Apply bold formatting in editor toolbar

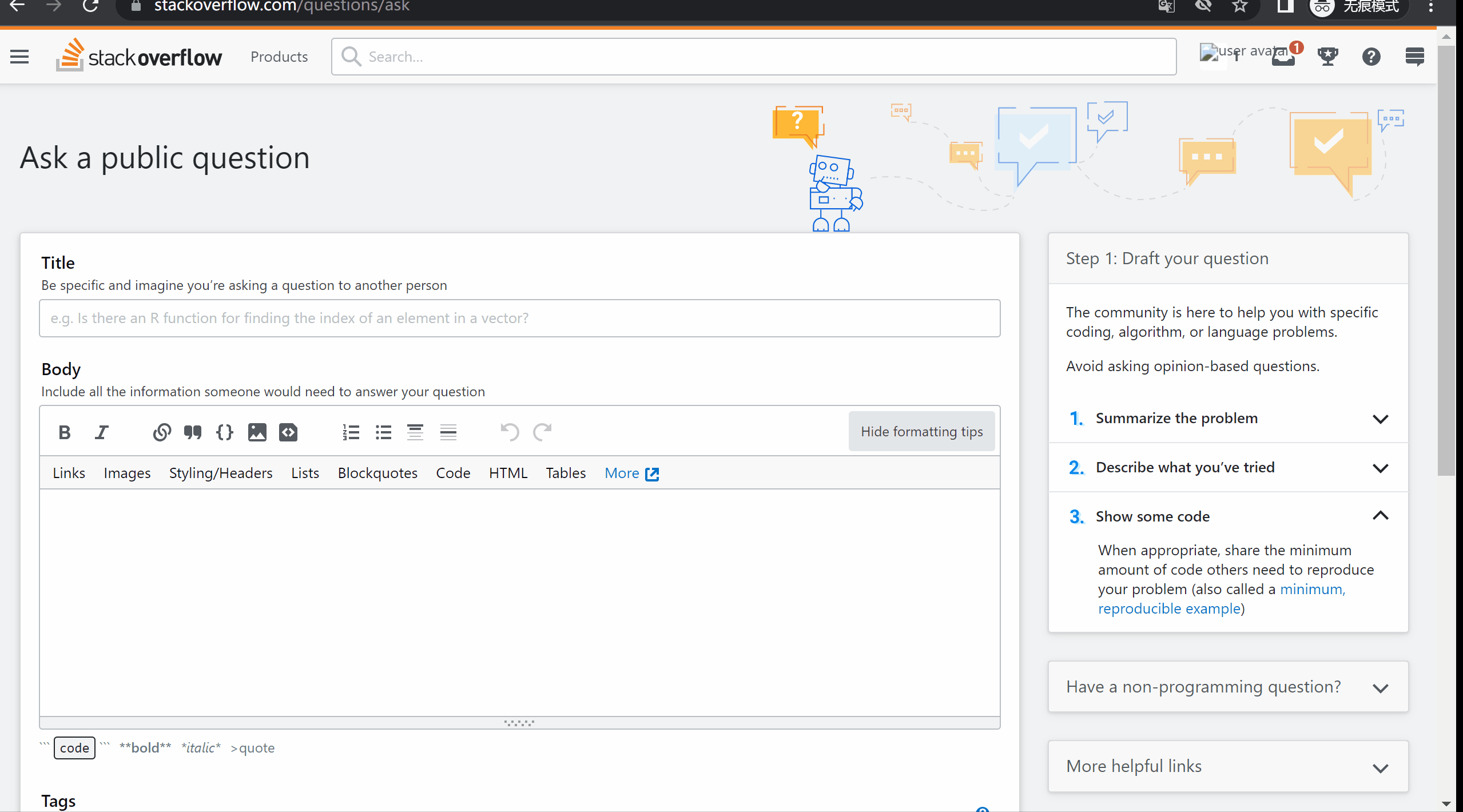(65, 432)
